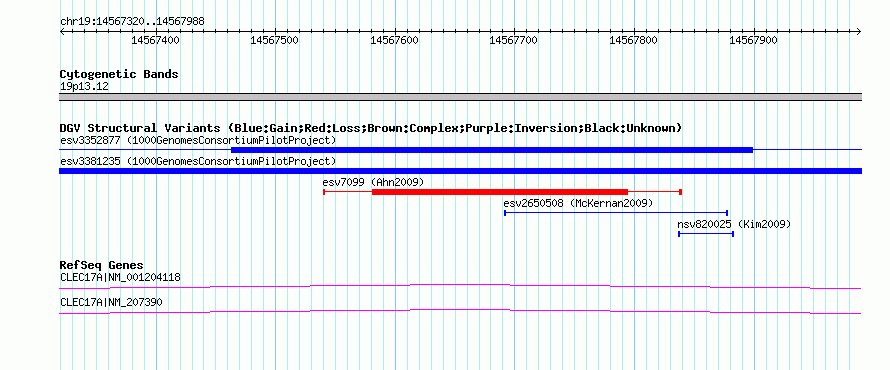Image resolution: width=890 pixels, height=370 pixels.
Task: Open the esv3381235 variant label
Action: pos(198,161)
